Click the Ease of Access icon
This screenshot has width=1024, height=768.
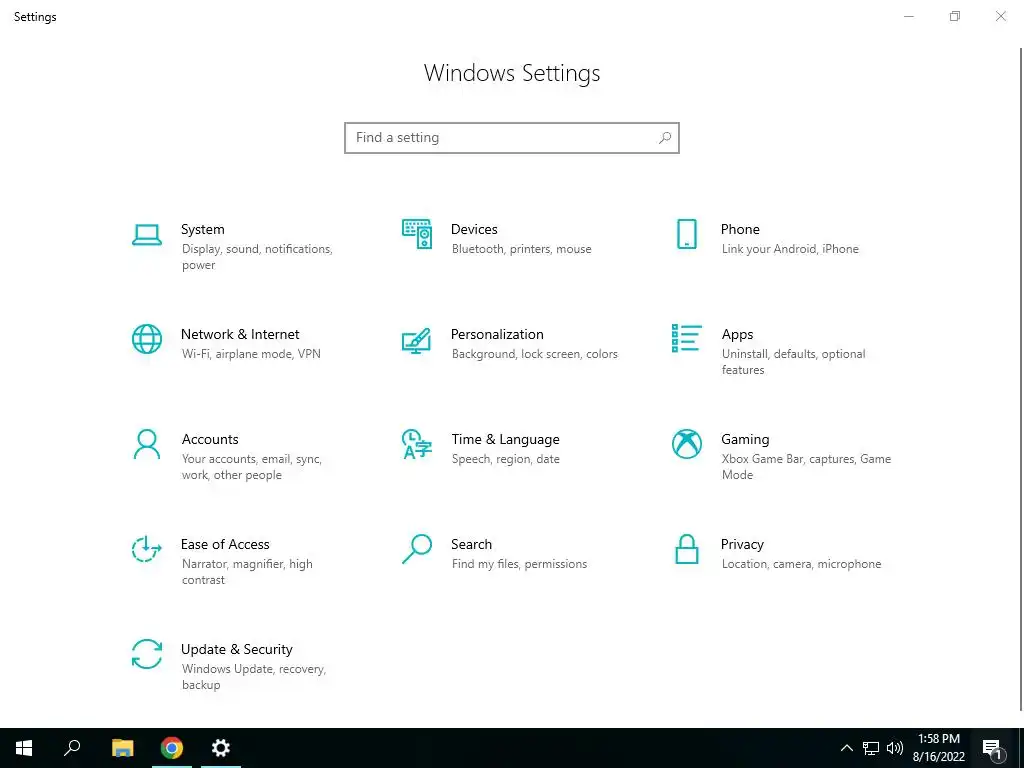[x=146, y=549]
